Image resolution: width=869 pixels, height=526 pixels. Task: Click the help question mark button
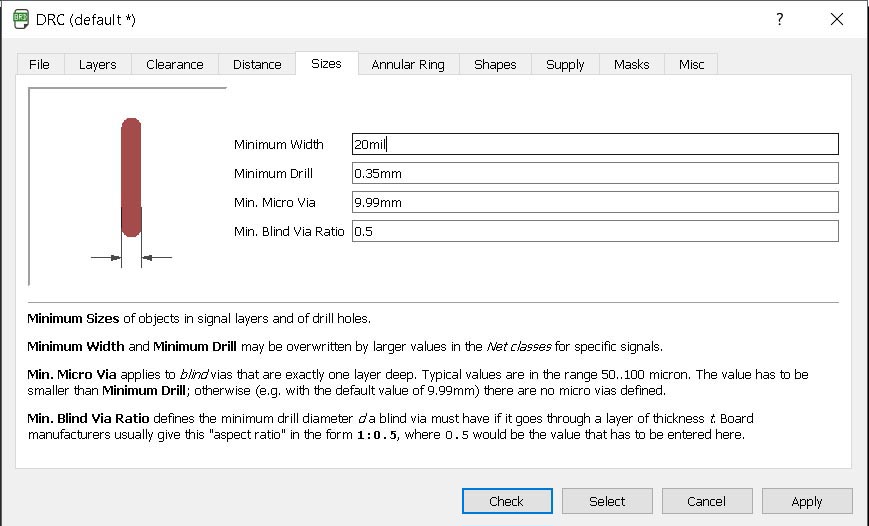pyautogui.click(x=780, y=19)
